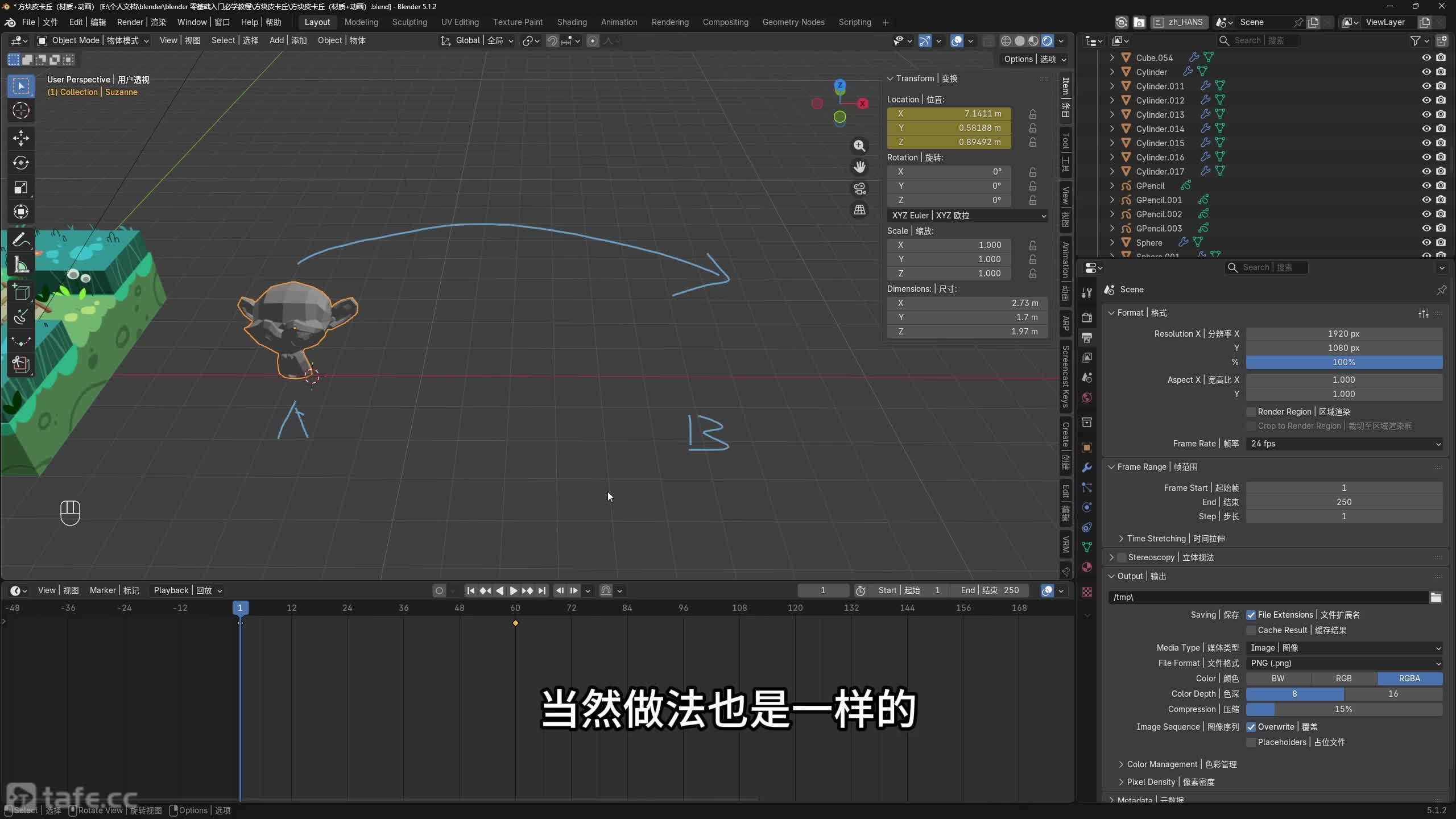Adjust the Compression 15% slider

1344,709
